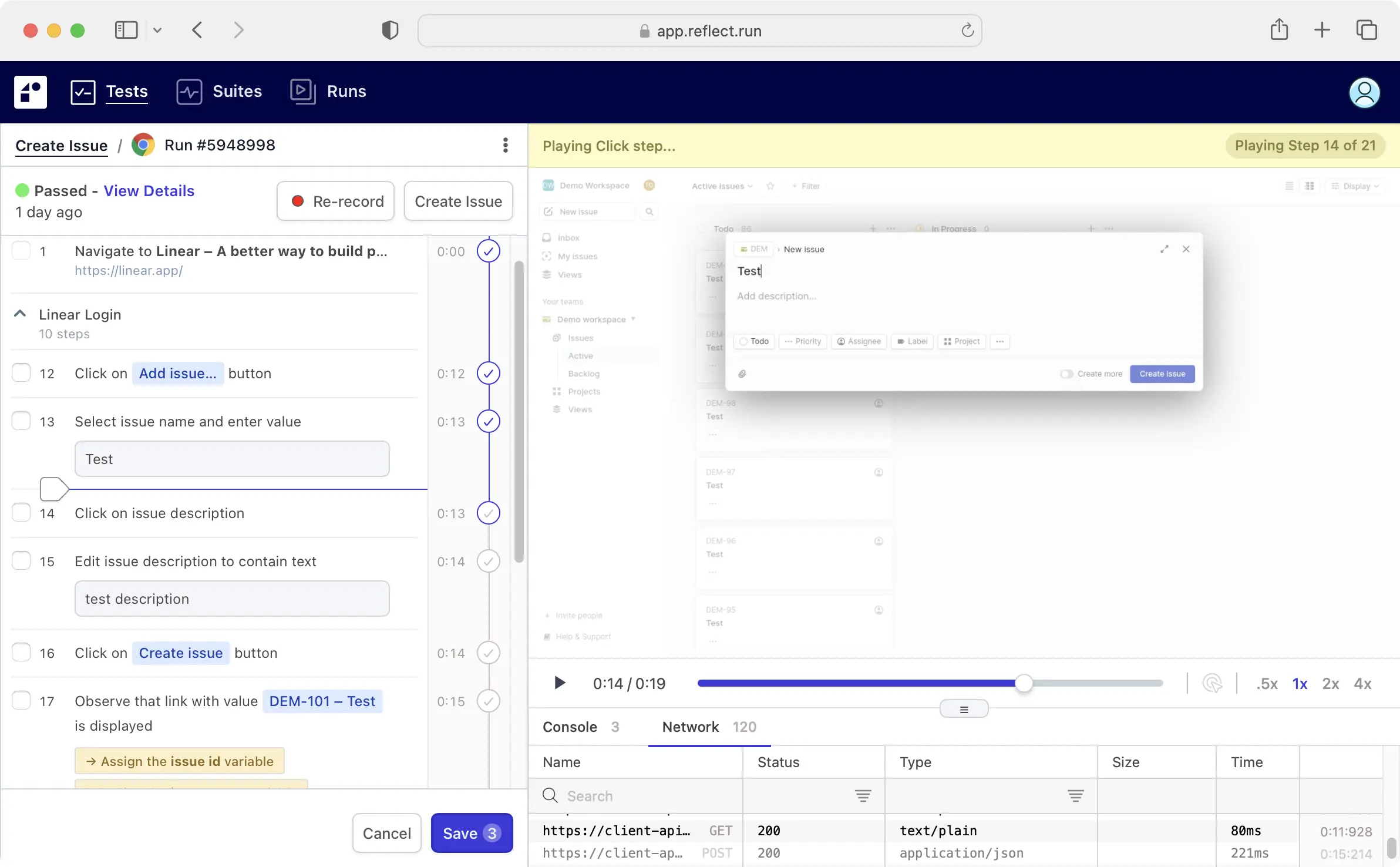
Task: Click the View Details link
Action: point(149,191)
